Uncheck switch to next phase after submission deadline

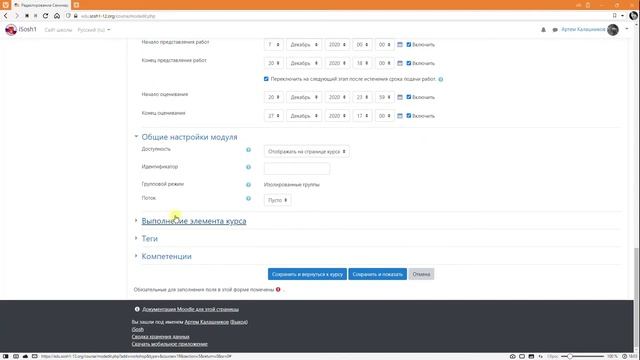(266, 79)
